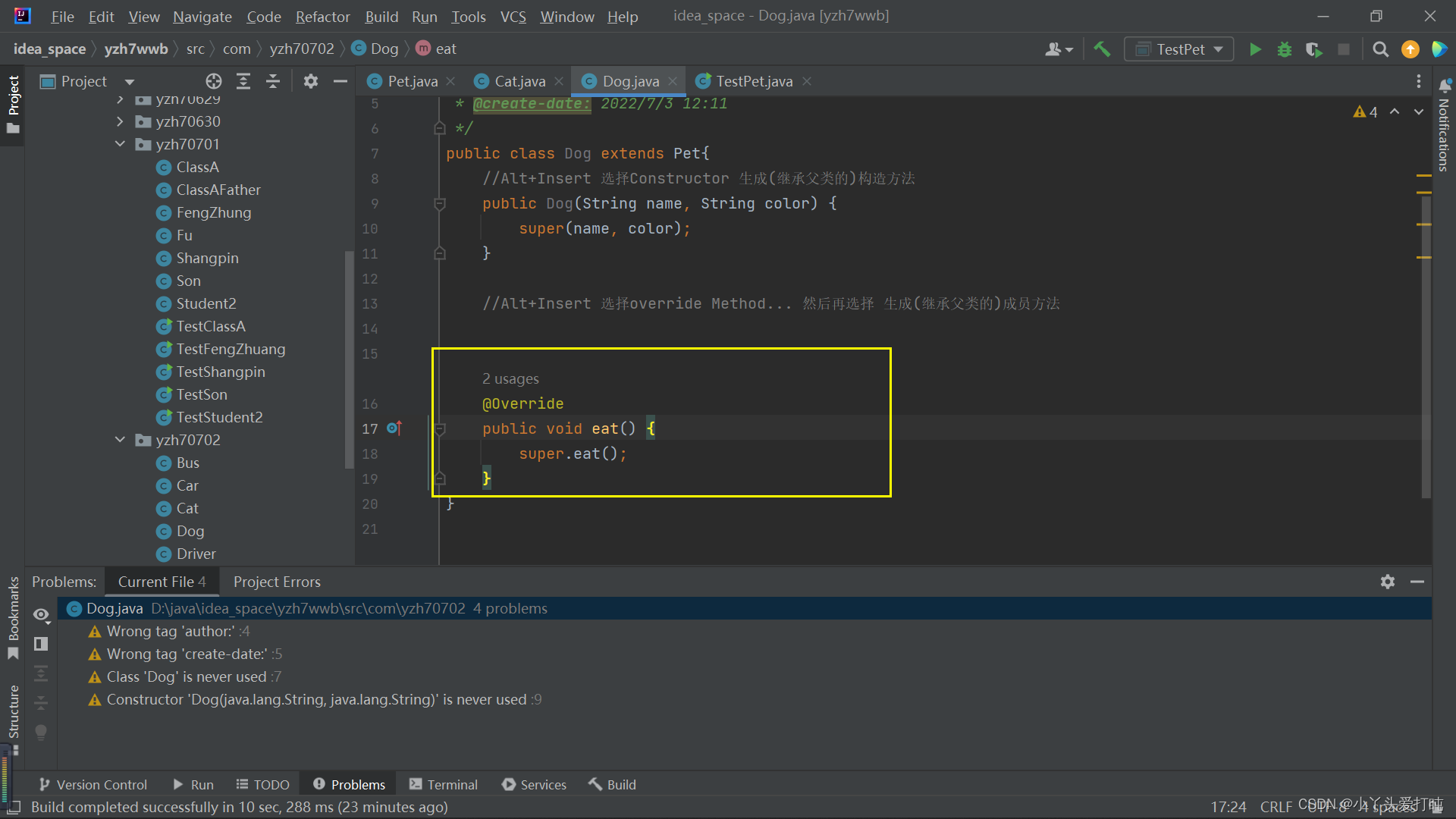The width and height of the screenshot is (1456, 819).
Task: Click the Run 'TestPet' button
Action: click(x=1254, y=48)
